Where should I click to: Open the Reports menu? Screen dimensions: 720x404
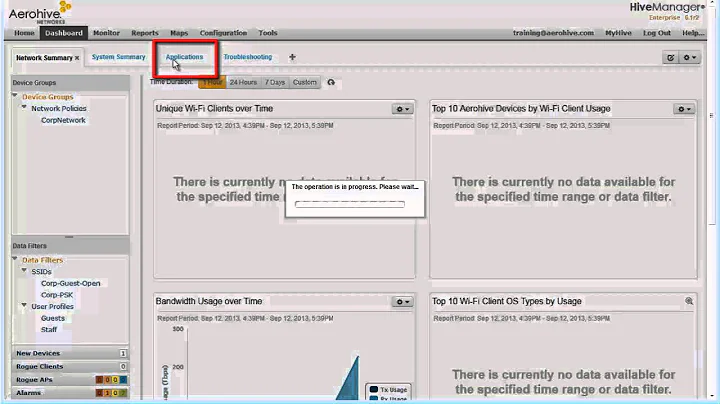click(x=145, y=33)
